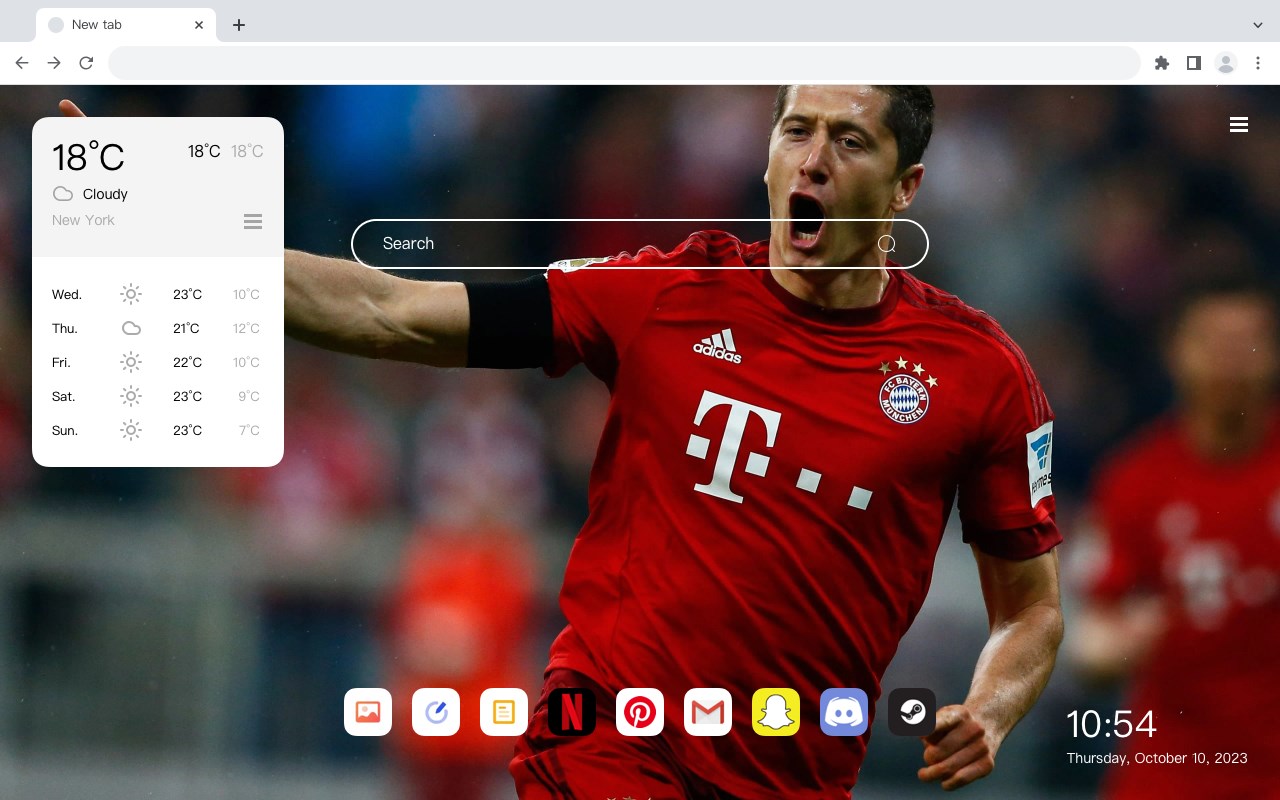
Task: Open the wallpaper gallery shortcut icon
Action: point(368,712)
